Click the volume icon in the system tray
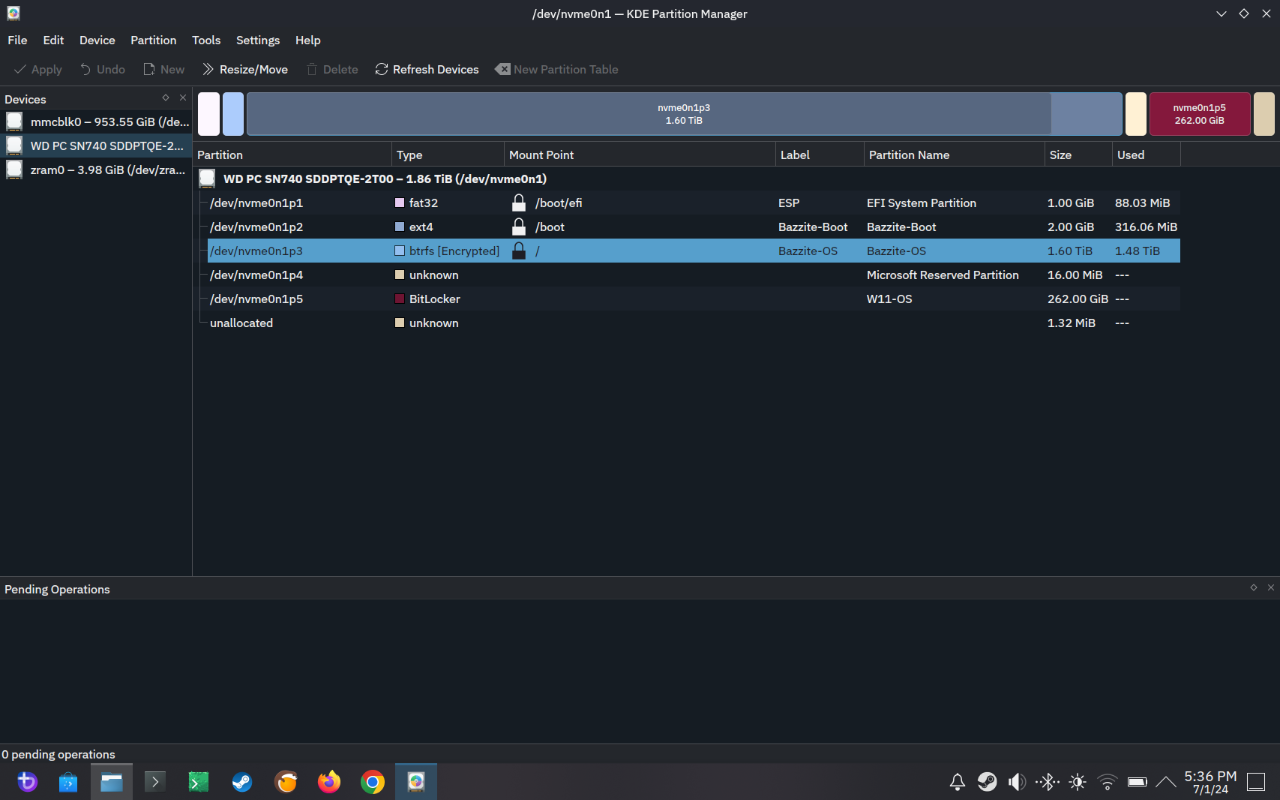This screenshot has height=800, width=1280. tap(1017, 781)
